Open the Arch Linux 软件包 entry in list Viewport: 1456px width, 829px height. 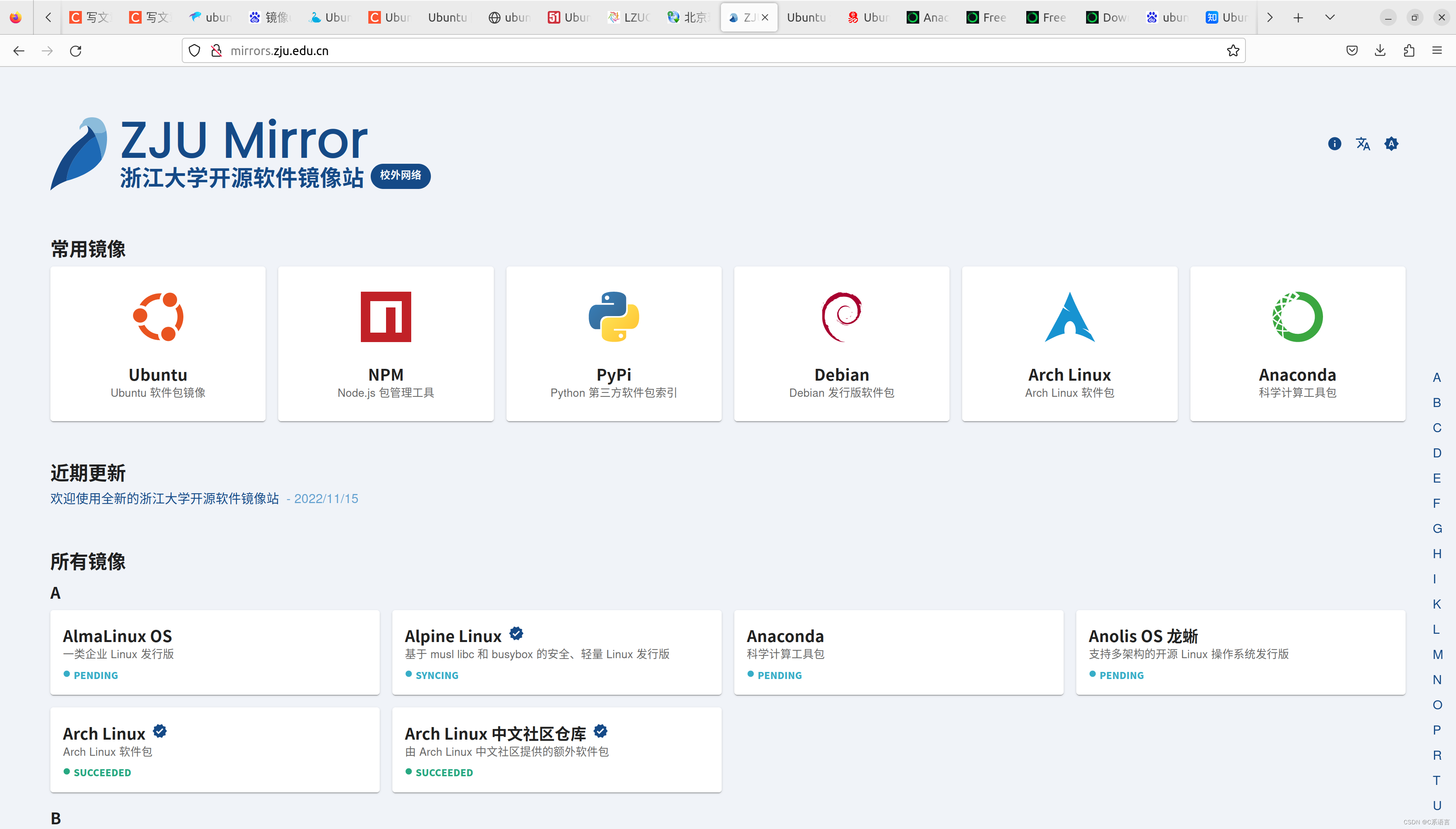(x=214, y=750)
